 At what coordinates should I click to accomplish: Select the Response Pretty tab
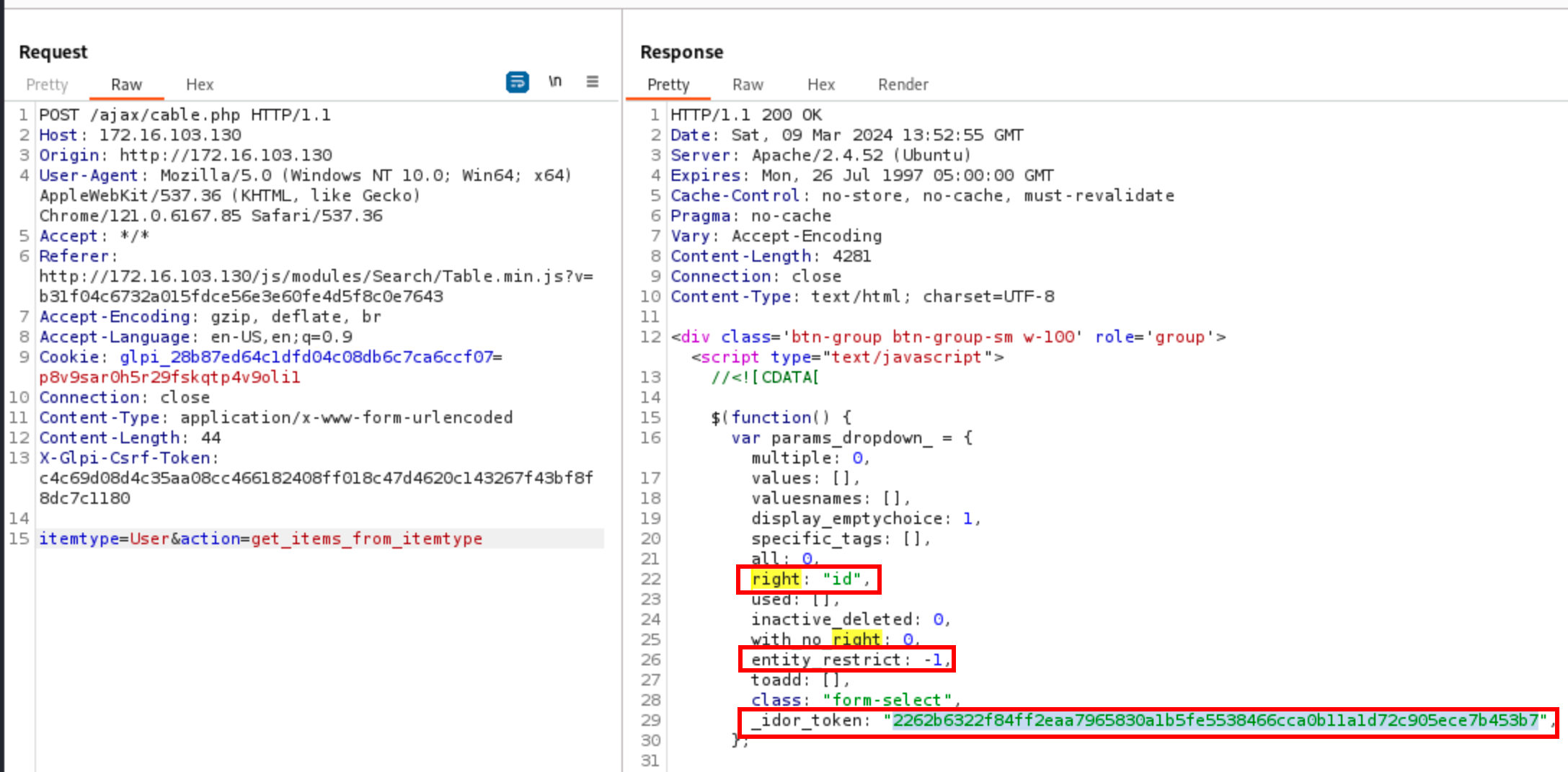(668, 84)
